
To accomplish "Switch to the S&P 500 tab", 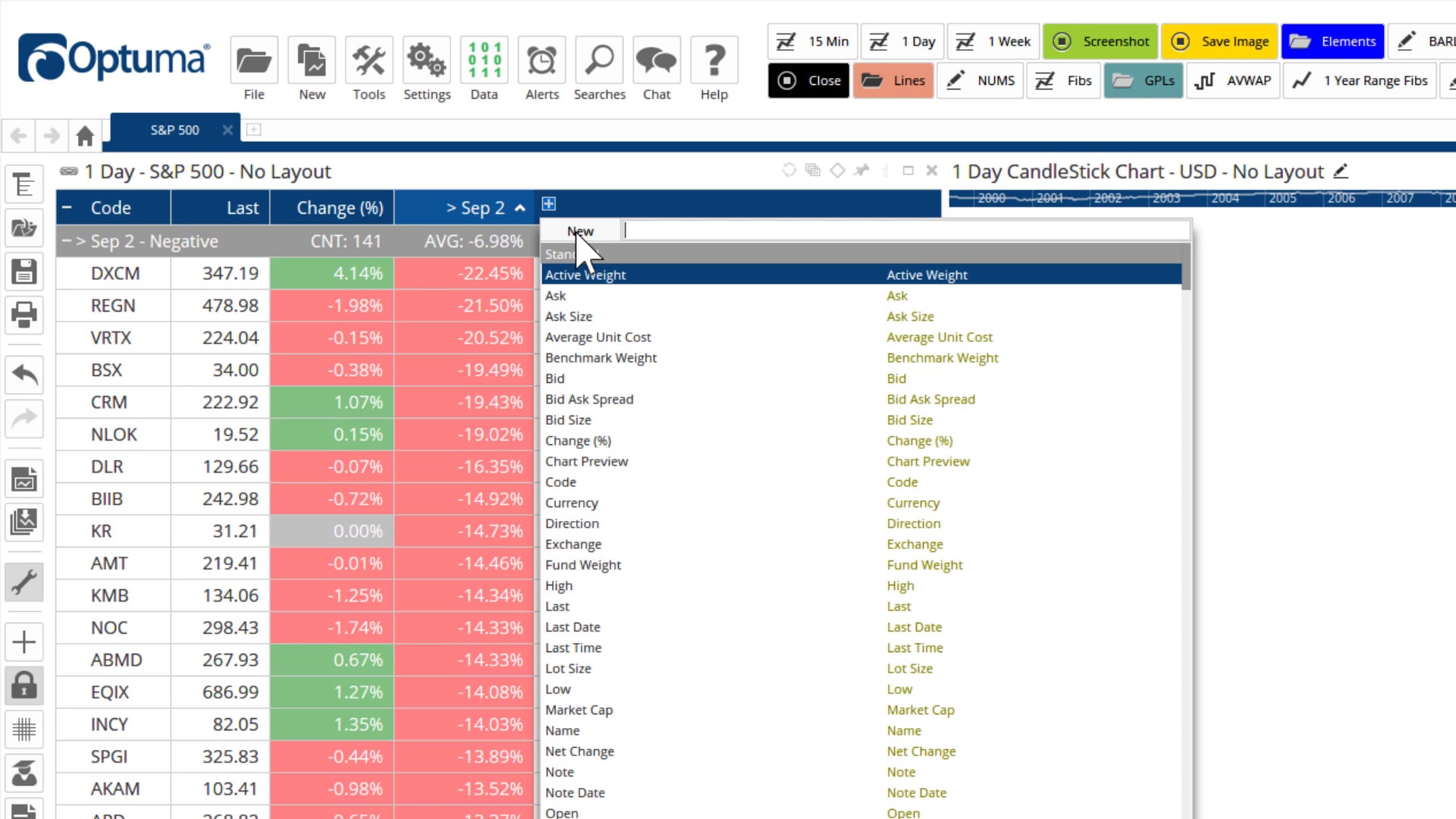I will [174, 130].
